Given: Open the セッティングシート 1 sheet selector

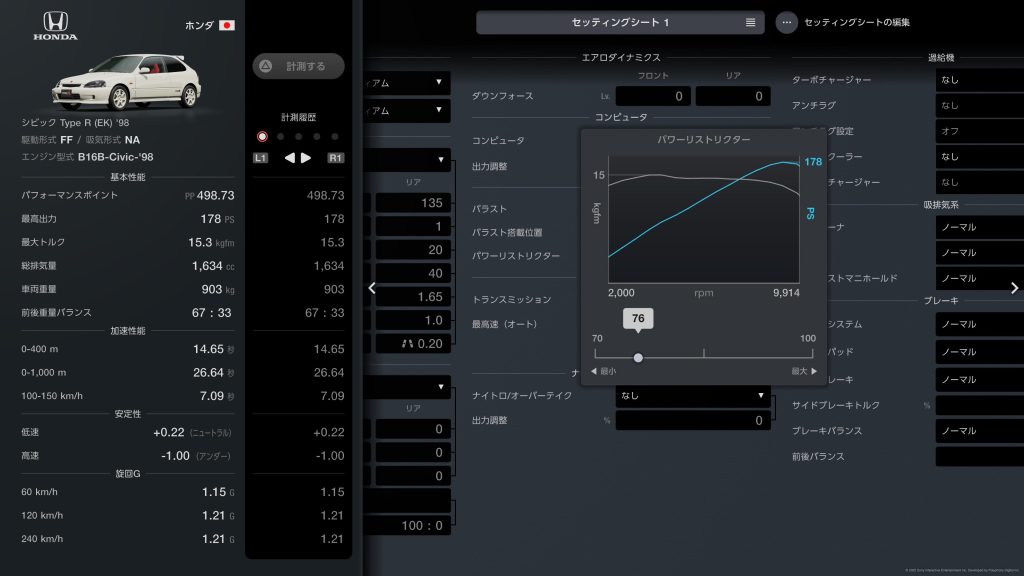Looking at the screenshot, I should [620, 22].
